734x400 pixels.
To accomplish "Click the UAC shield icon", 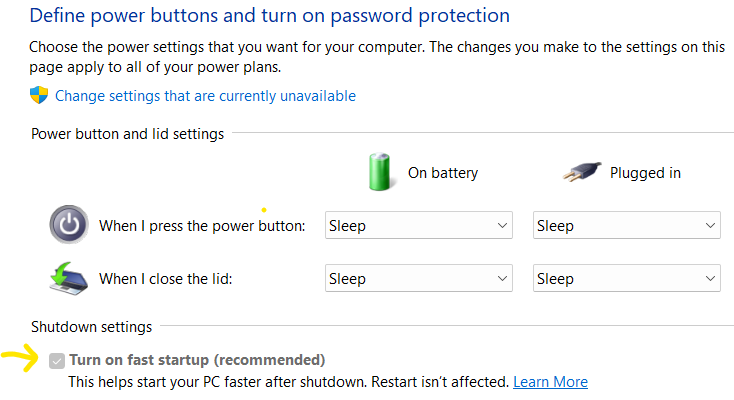I will pyautogui.click(x=39, y=96).
